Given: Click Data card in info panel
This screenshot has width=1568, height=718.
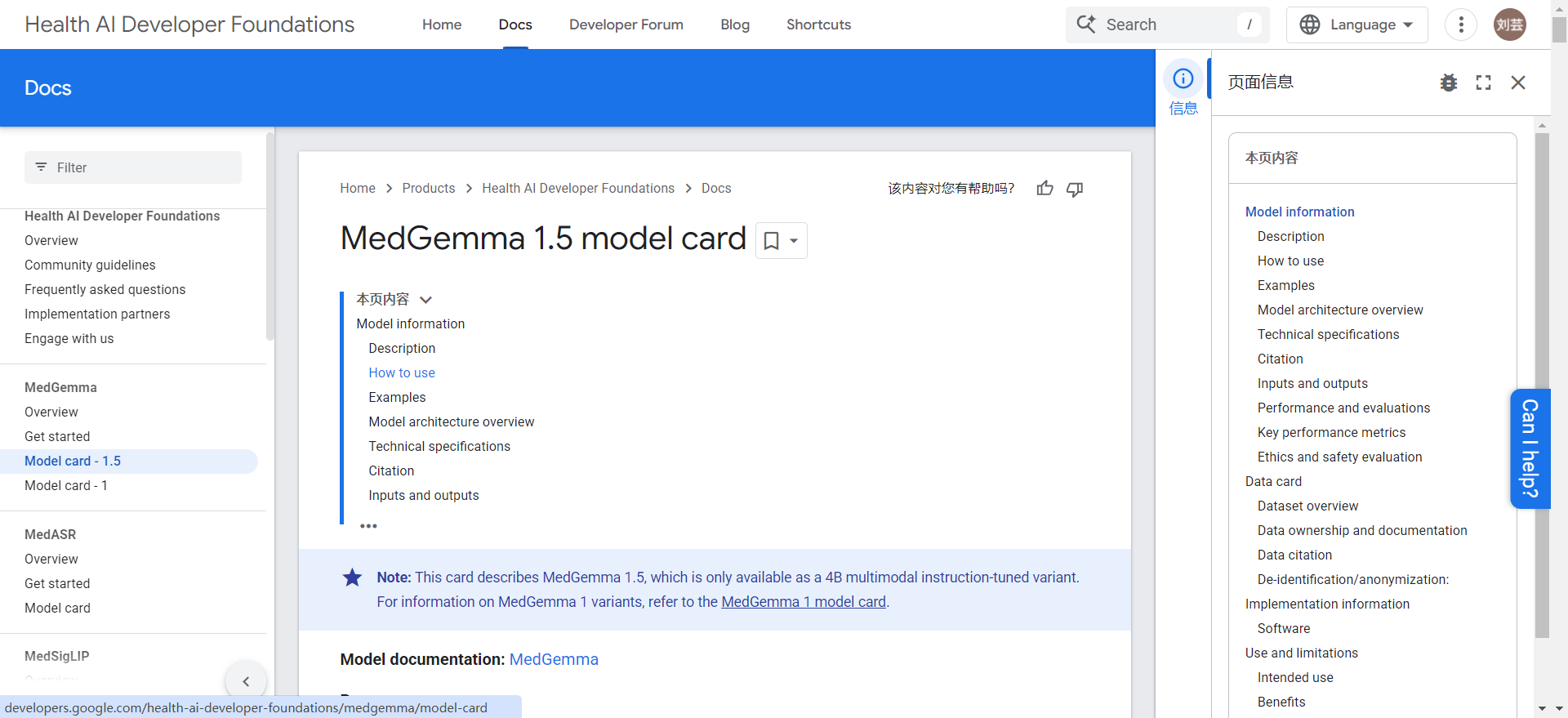Looking at the screenshot, I should point(1273,481).
